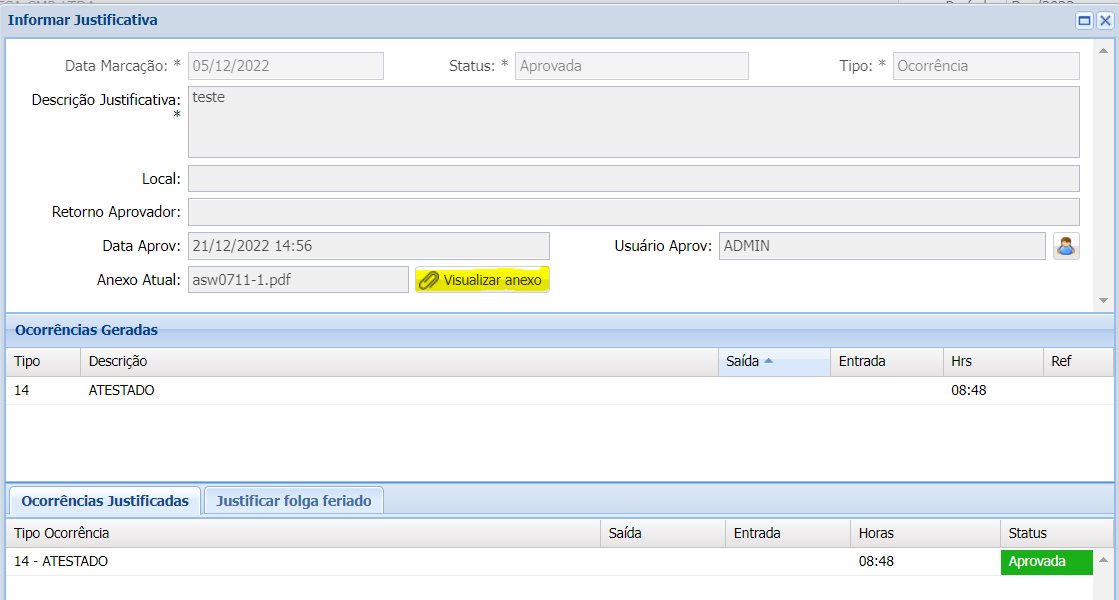Click the Usuário Aprov field showing ADMIN
The image size is (1119, 600).
tap(882, 246)
